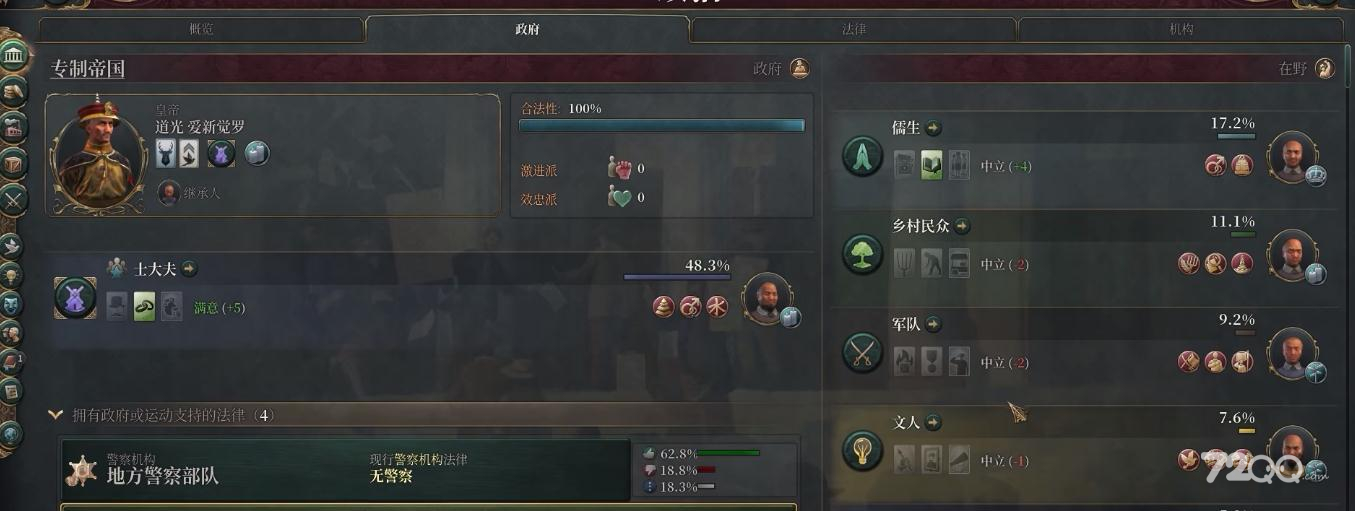This screenshot has height=511, width=1355.
Task: Click the 合法性 100% progress bar
Action: coord(661,126)
